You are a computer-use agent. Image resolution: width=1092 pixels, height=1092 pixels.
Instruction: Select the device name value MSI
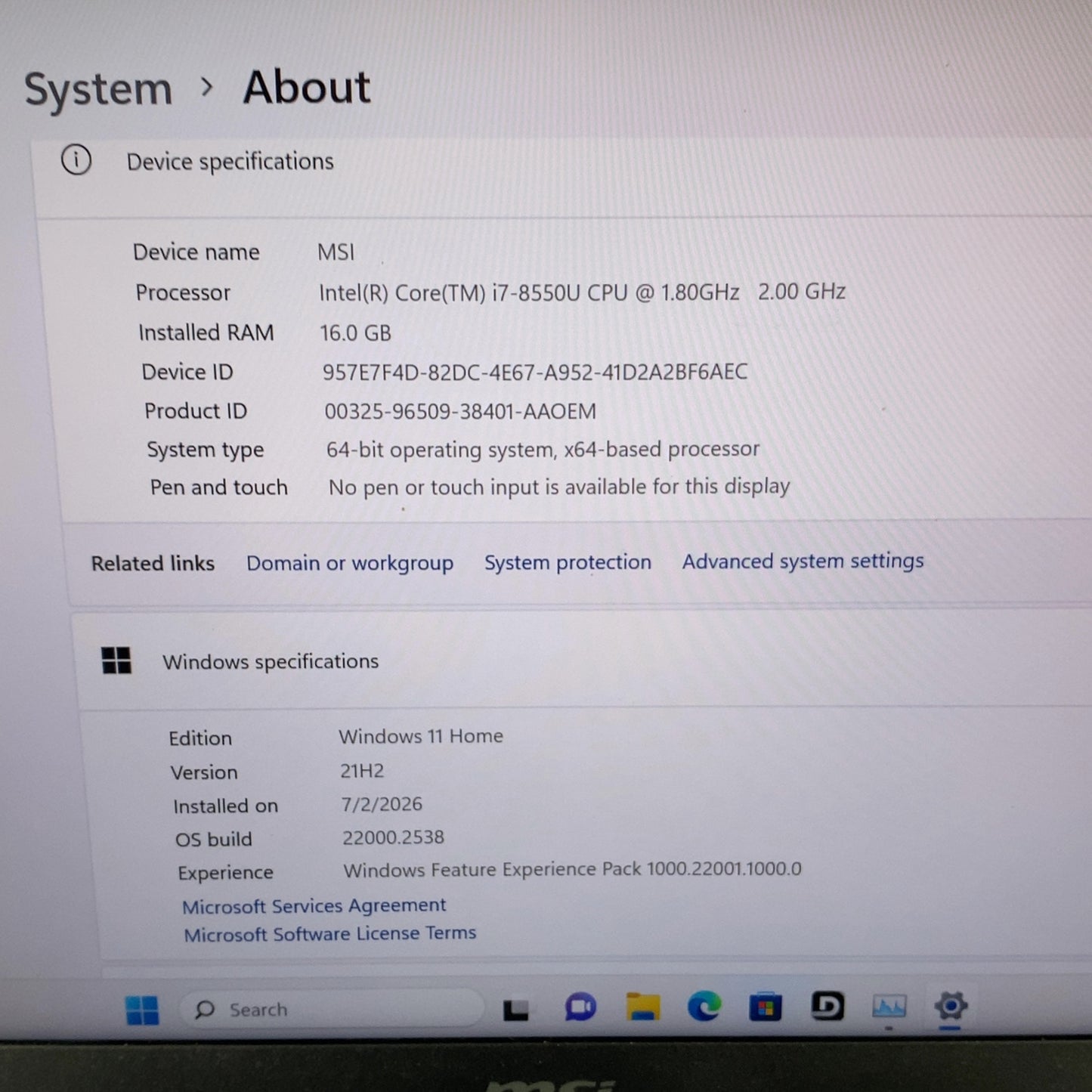[336, 252]
